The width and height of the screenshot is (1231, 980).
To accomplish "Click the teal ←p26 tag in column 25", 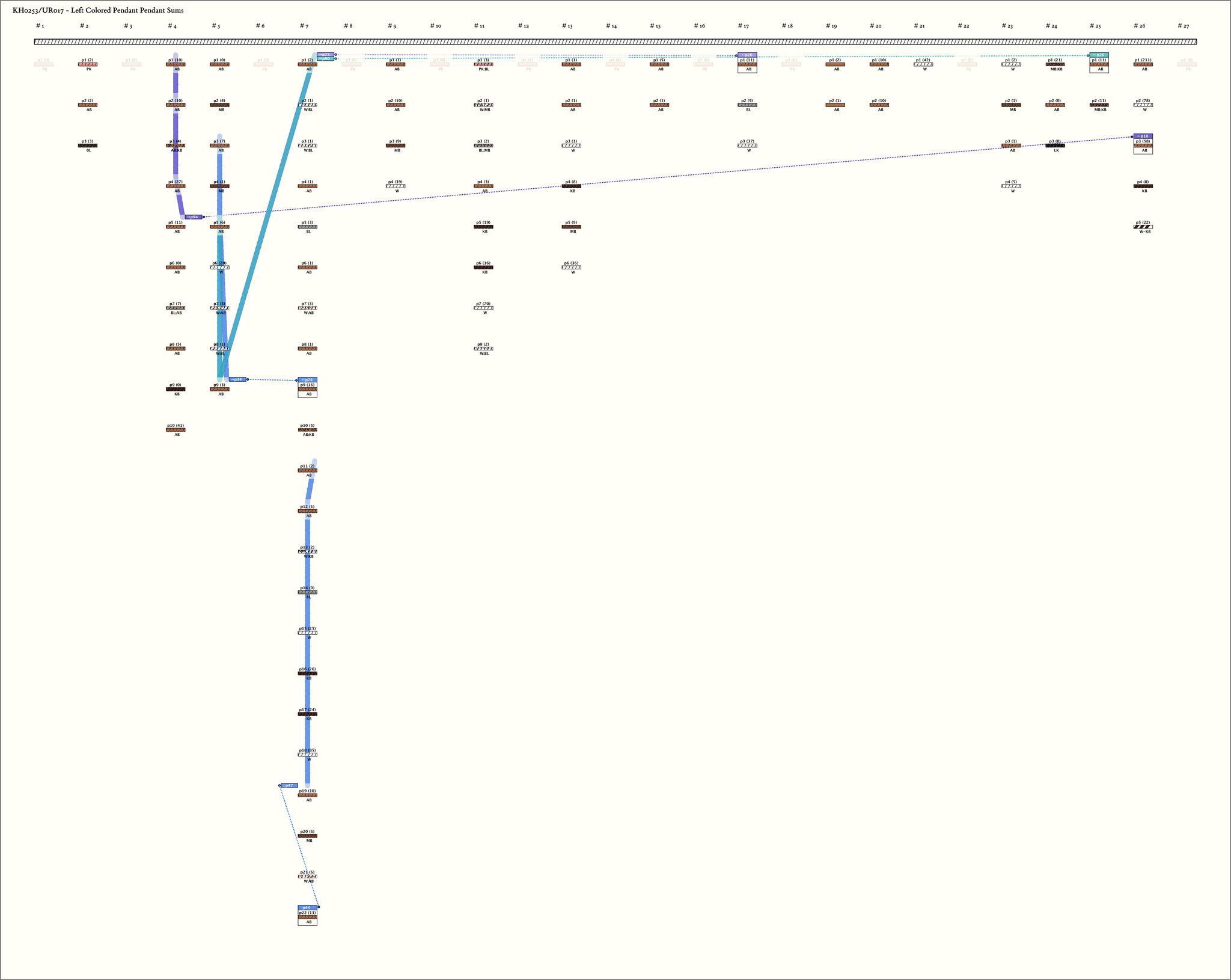I will pos(1099,55).
